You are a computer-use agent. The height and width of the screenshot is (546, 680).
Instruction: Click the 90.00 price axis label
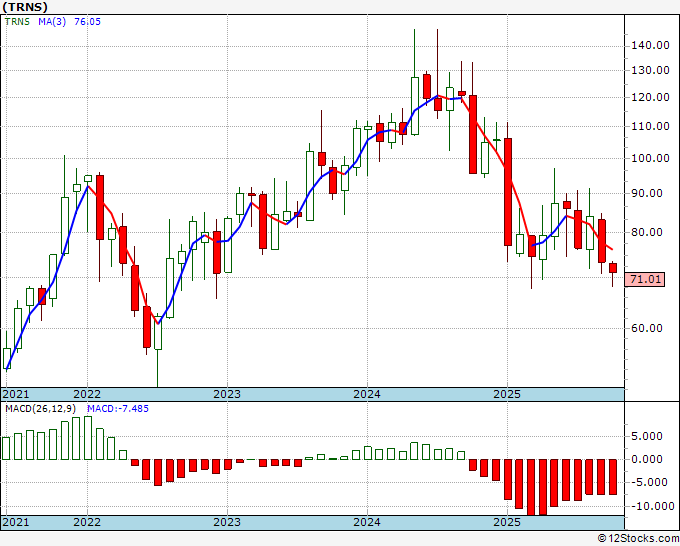coord(647,193)
